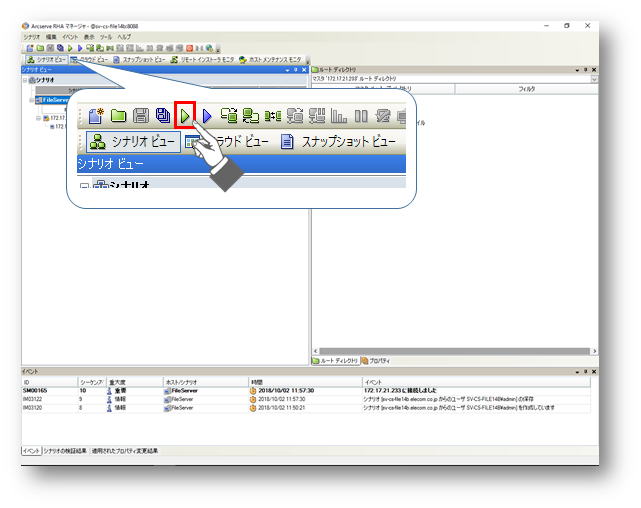
Task: Pin the シナリオ ビュー pane
Action: tap(296, 70)
